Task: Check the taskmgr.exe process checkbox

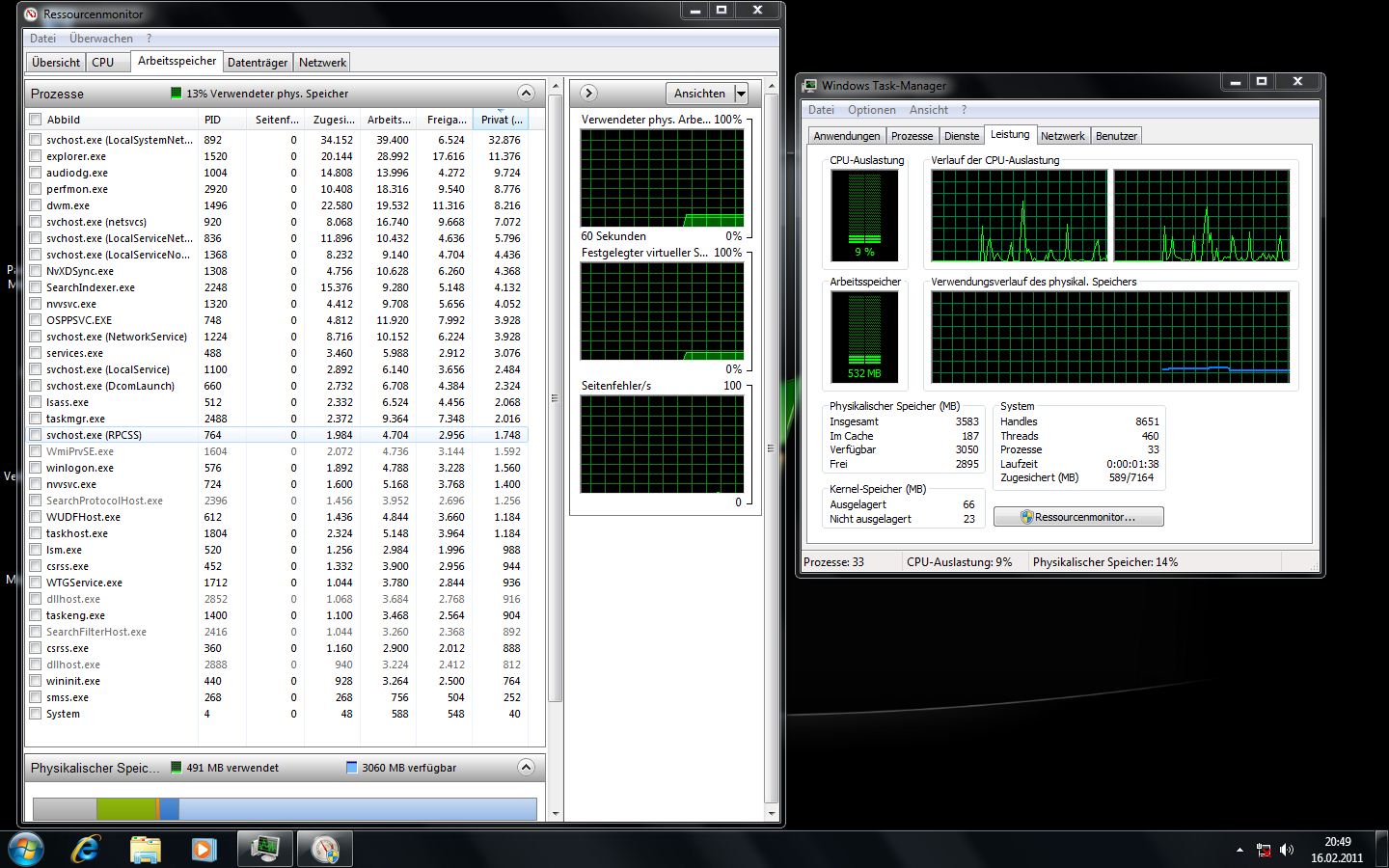Action: click(x=36, y=419)
